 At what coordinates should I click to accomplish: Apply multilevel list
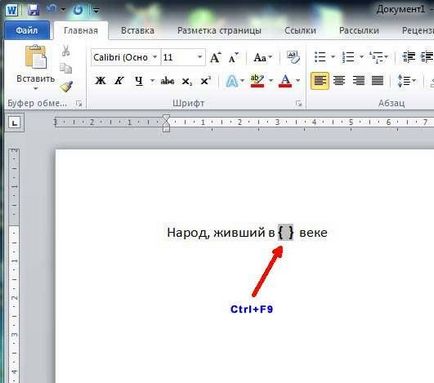[377, 57]
